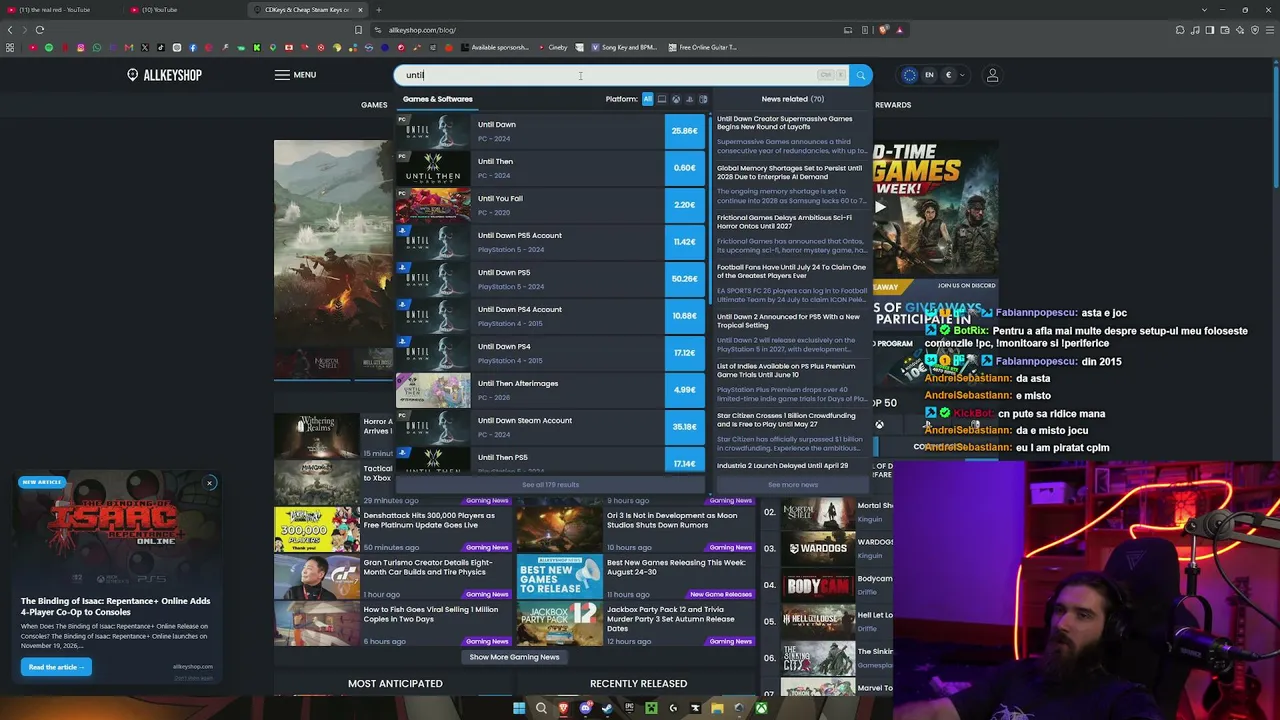Select the All platforms filter
The image size is (1280, 720).
[x=647, y=99]
